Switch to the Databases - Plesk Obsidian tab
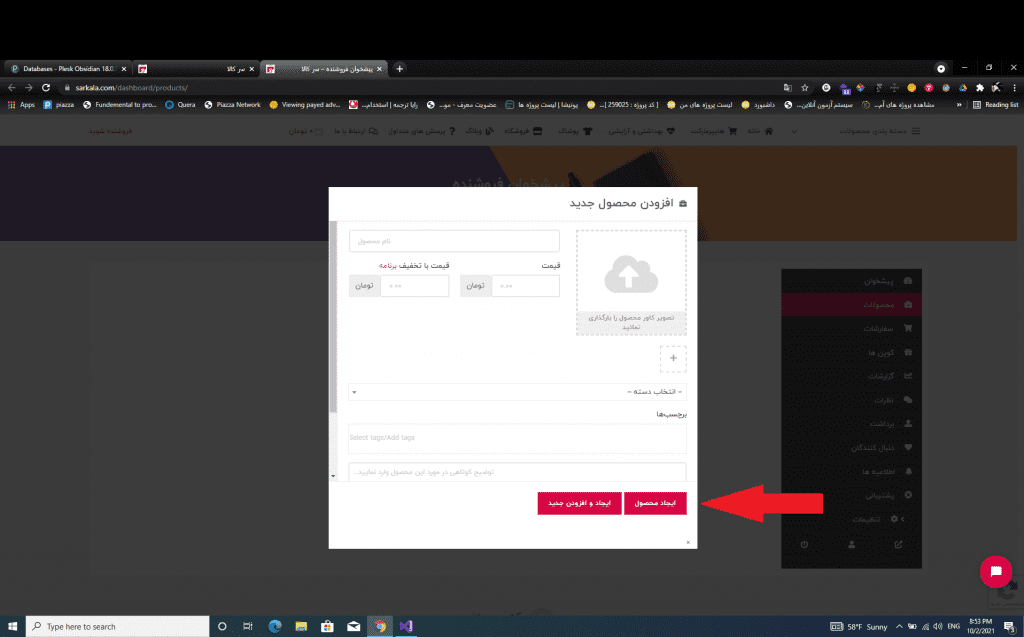 [65, 69]
